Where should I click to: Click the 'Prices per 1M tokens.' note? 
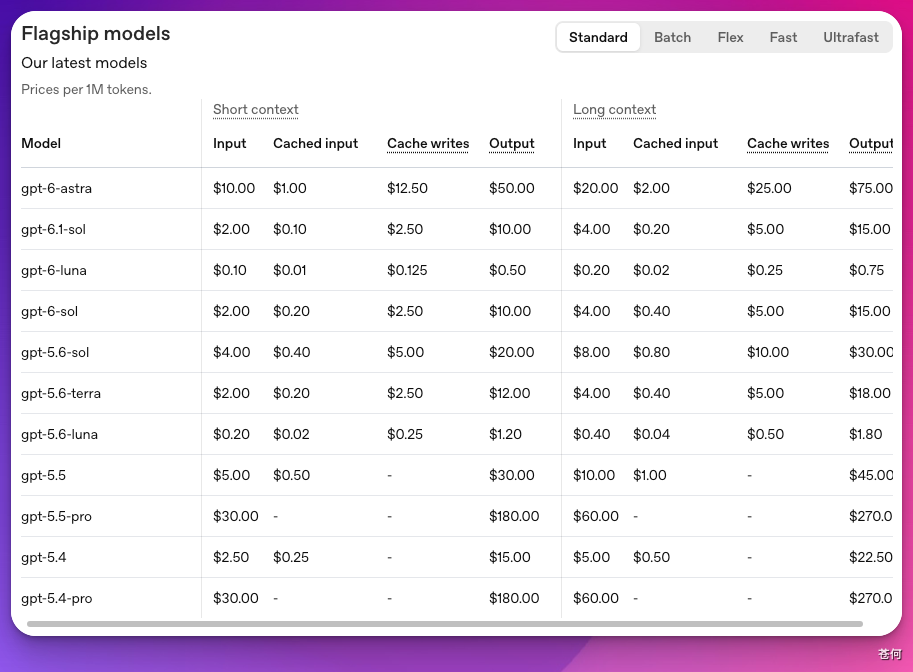(x=86, y=89)
